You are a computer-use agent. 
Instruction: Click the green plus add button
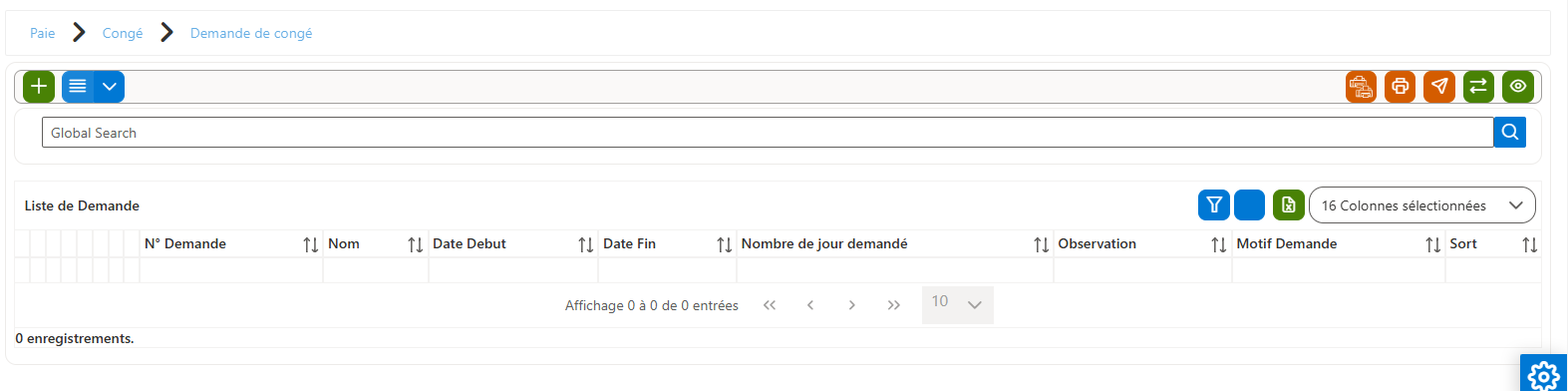pos(39,87)
